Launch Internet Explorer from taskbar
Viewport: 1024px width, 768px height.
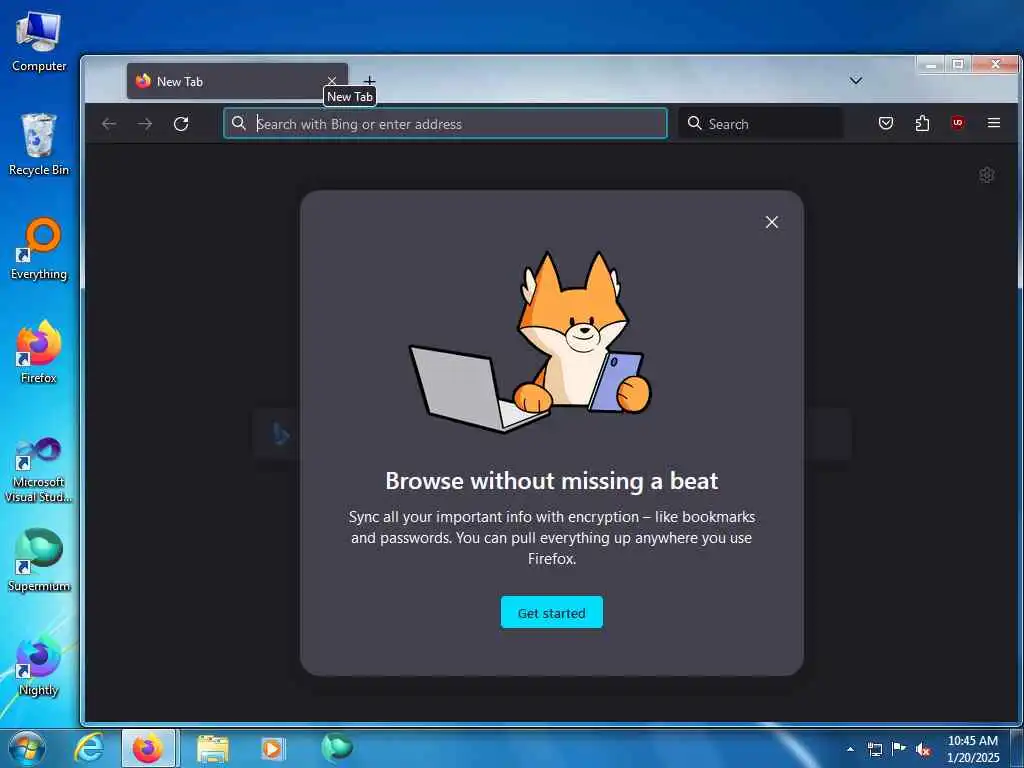[x=88, y=748]
